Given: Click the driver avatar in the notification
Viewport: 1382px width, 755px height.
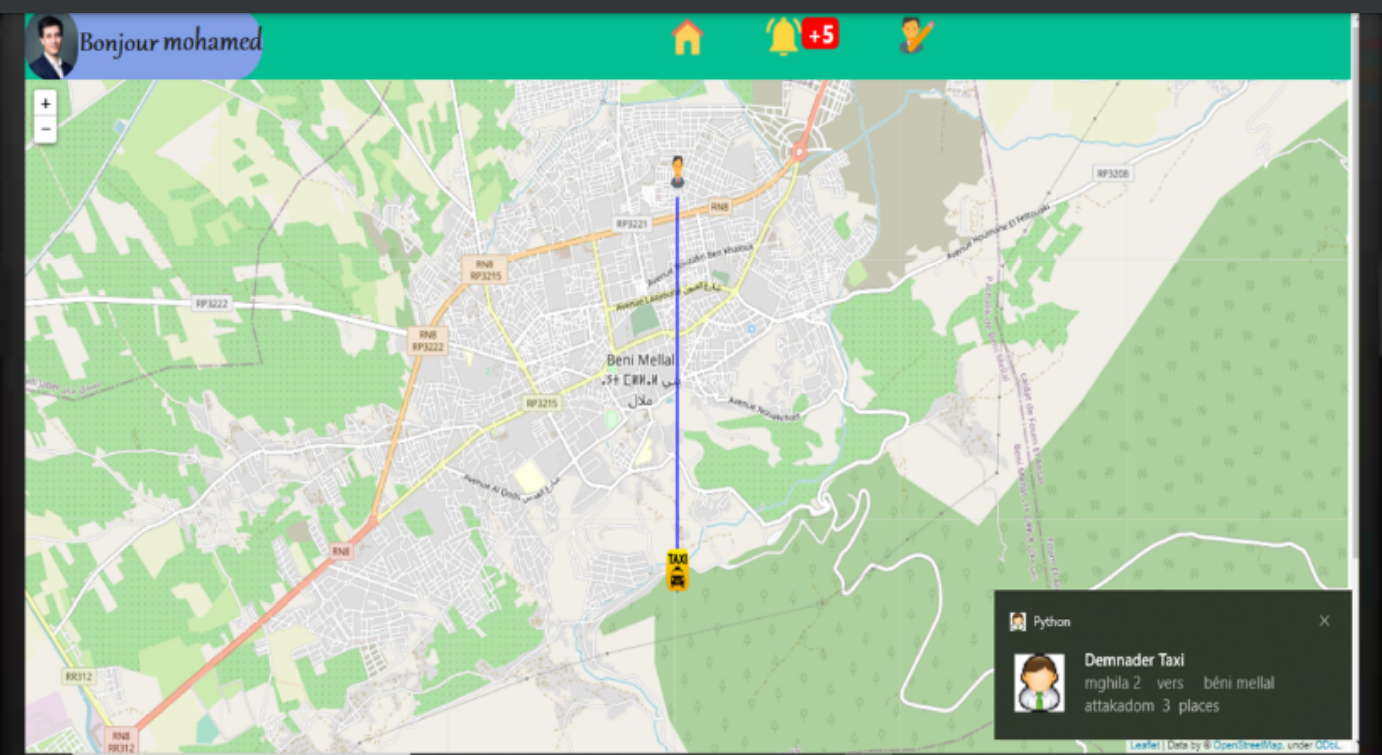Looking at the screenshot, I should (x=1039, y=683).
